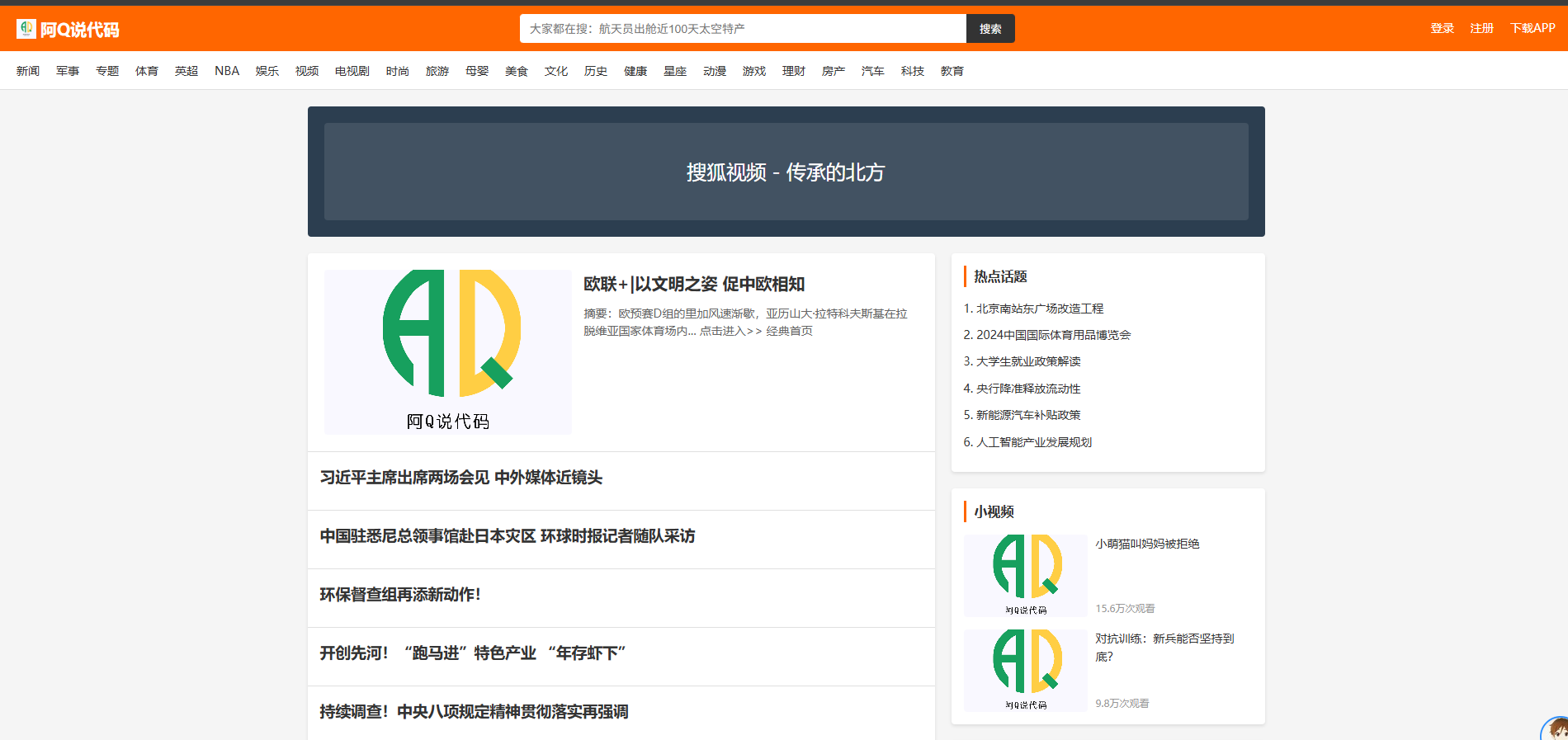The height and width of the screenshot is (740, 1568).
Task: Go to the 科技 navigation category
Action: click(x=913, y=71)
